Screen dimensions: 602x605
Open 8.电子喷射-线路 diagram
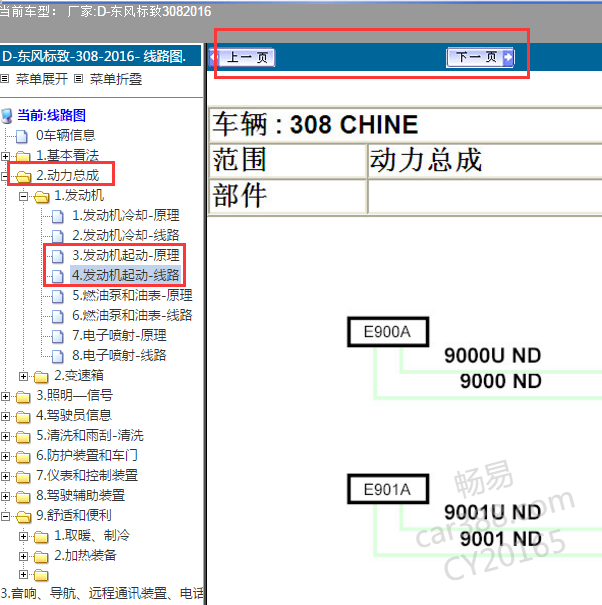(119, 355)
